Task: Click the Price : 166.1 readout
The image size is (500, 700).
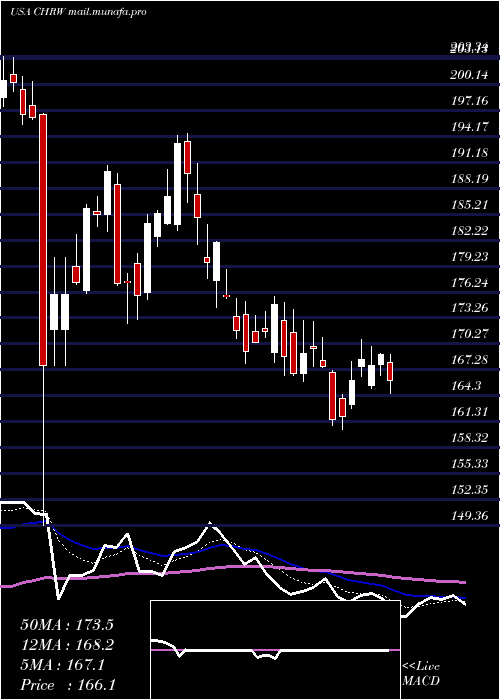Action: pos(68,685)
